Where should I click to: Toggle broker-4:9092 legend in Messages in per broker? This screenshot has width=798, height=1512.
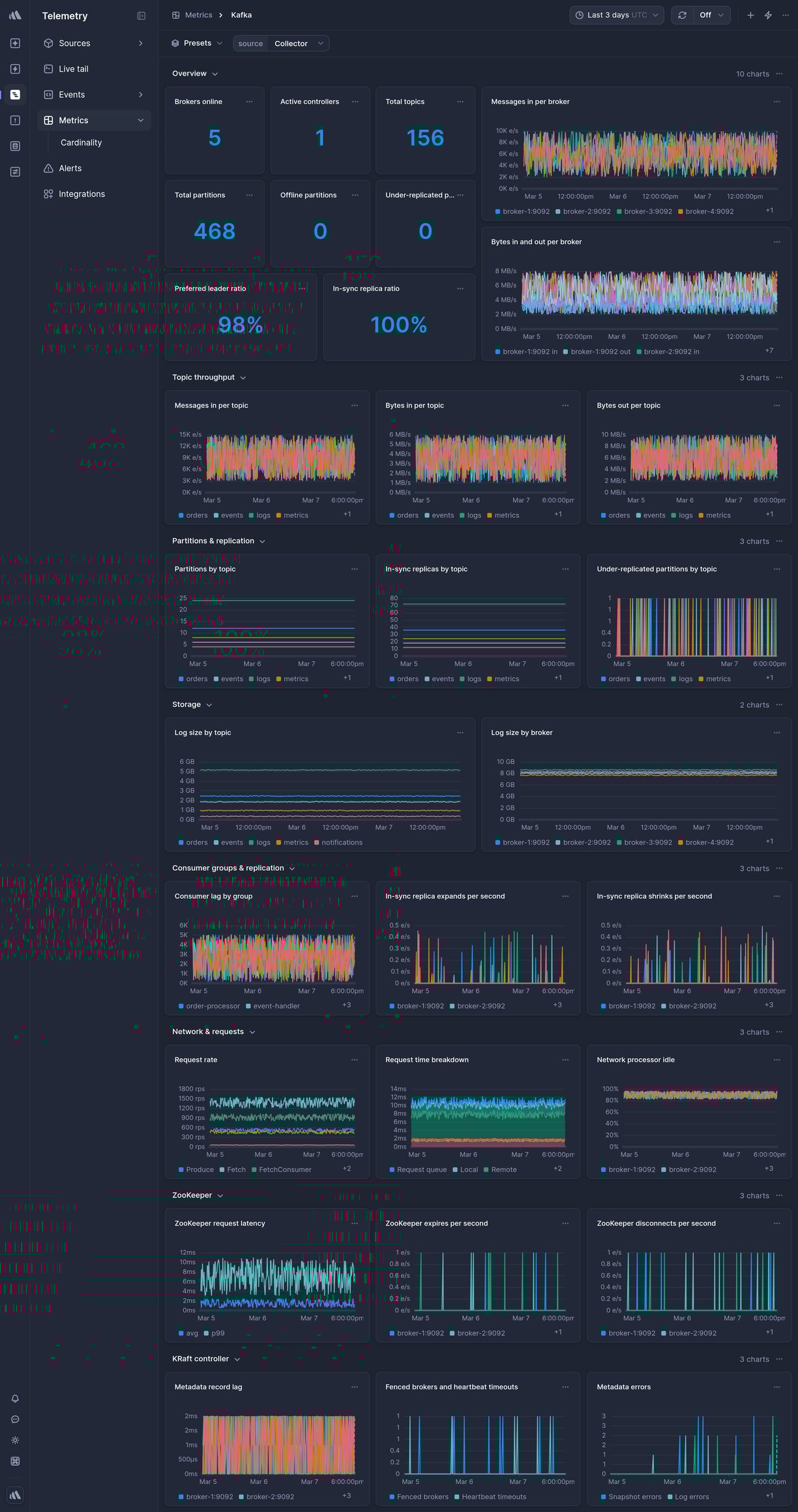pyautogui.click(x=706, y=211)
